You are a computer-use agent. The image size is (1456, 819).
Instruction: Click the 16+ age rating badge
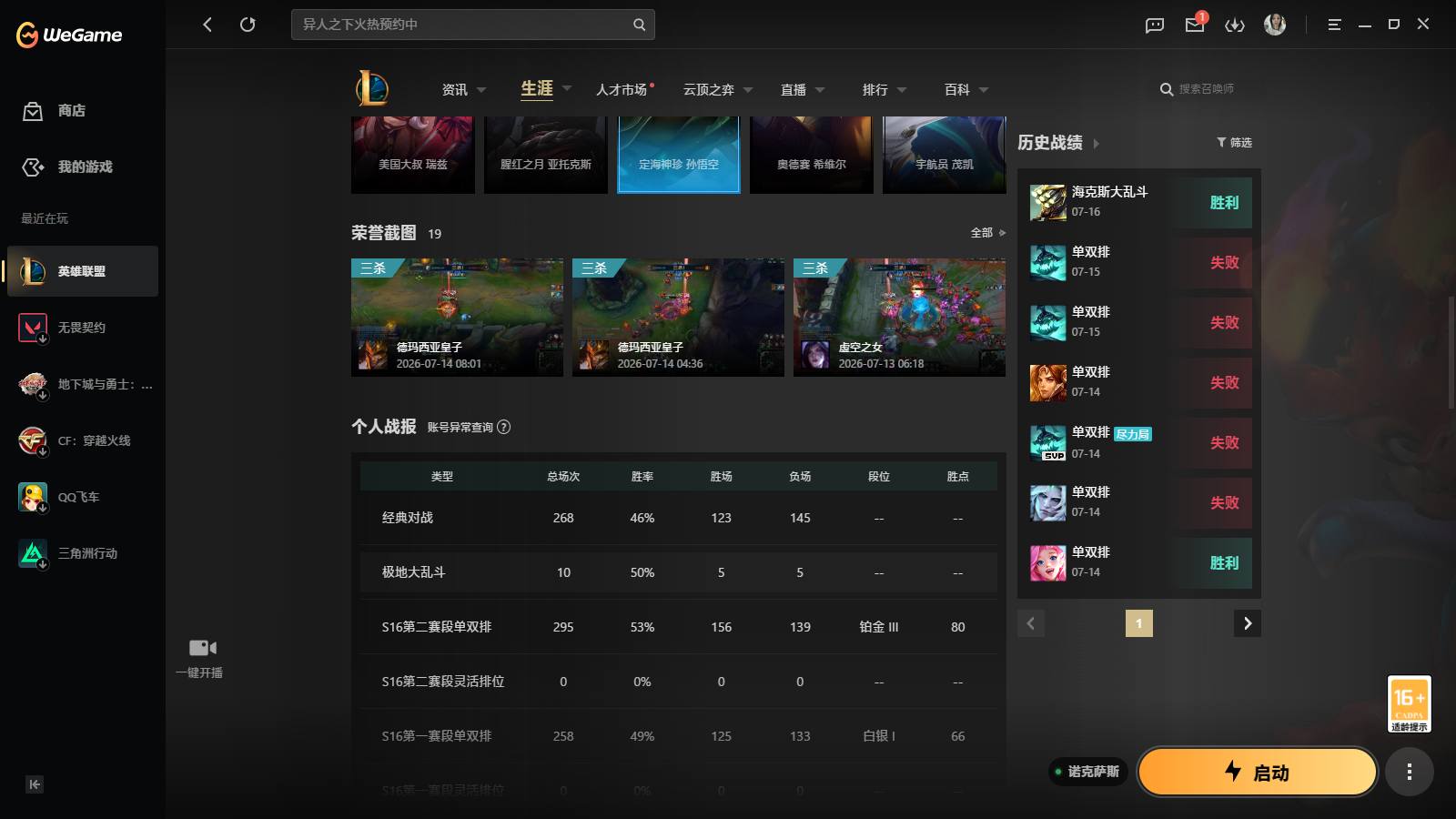1410,703
